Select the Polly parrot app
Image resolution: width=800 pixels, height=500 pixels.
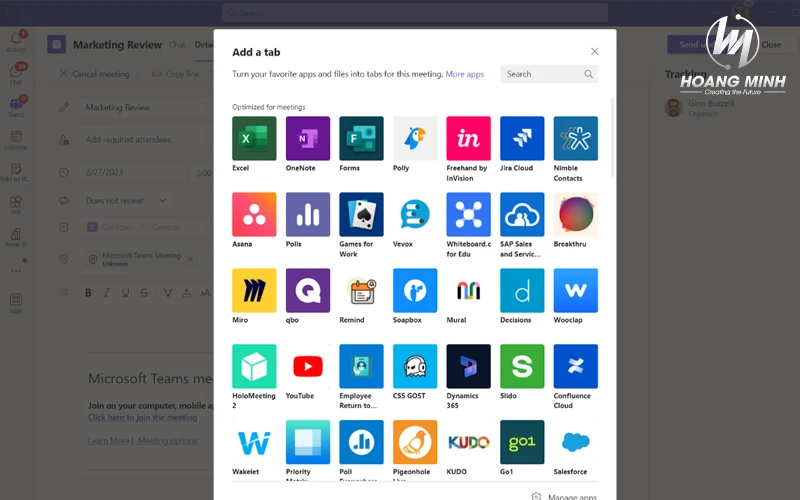pyautogui.click(x=415, y=138)
